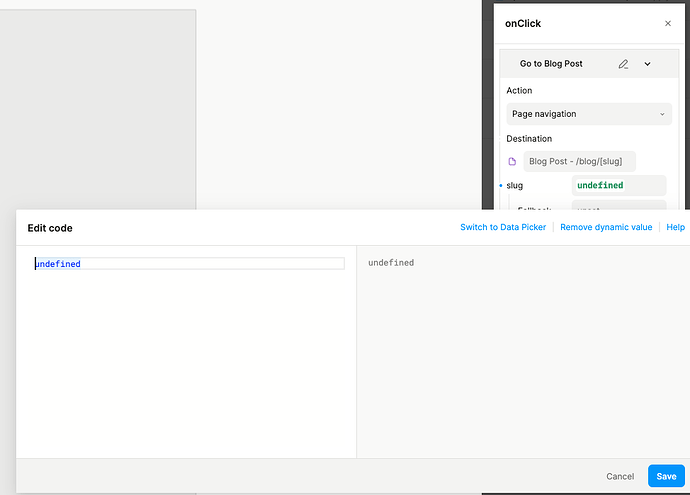690x495 pixels.
Task: Click into the code editor input line
Action: pos(190,264)
